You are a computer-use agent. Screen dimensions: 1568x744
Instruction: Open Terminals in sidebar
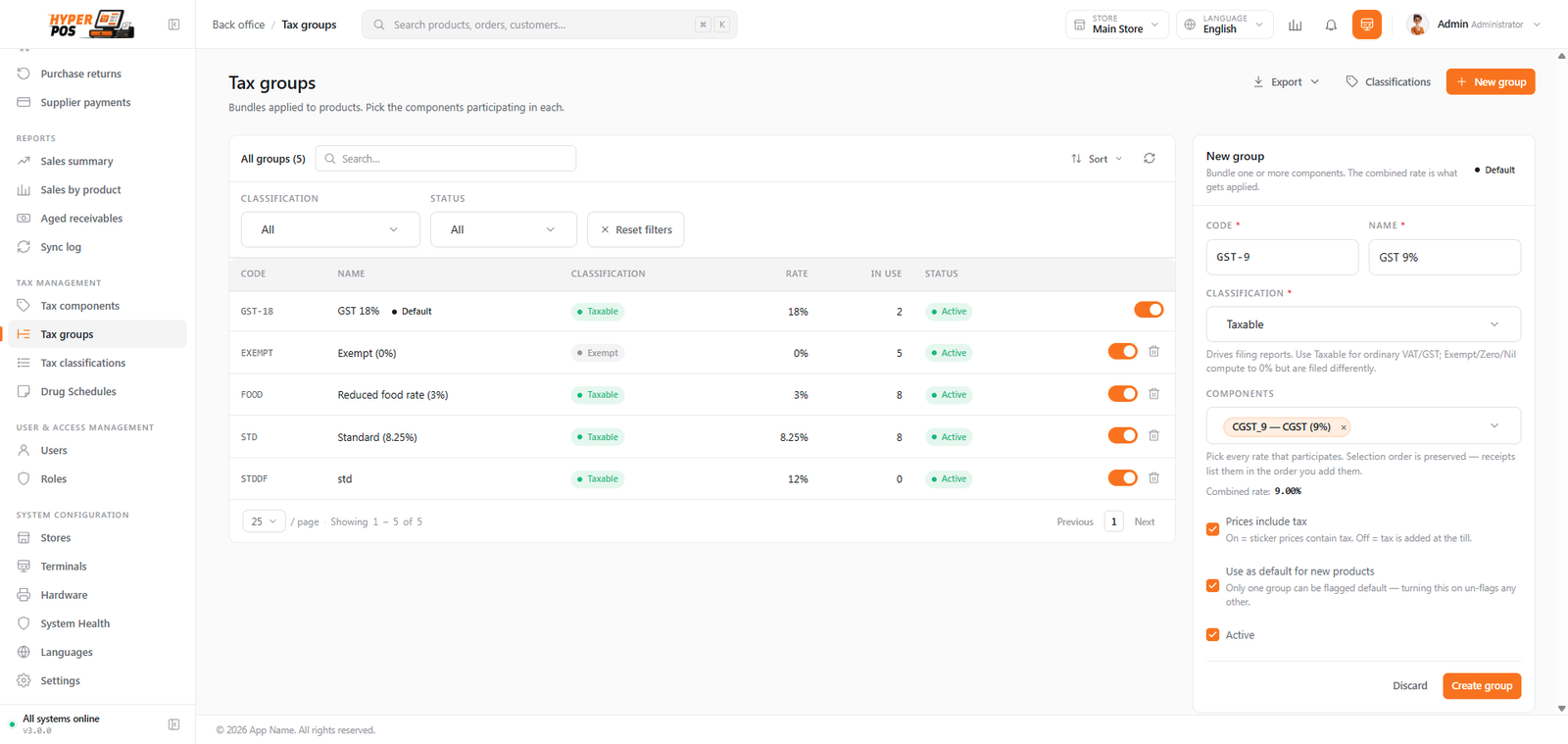click(x=98, y=567)
